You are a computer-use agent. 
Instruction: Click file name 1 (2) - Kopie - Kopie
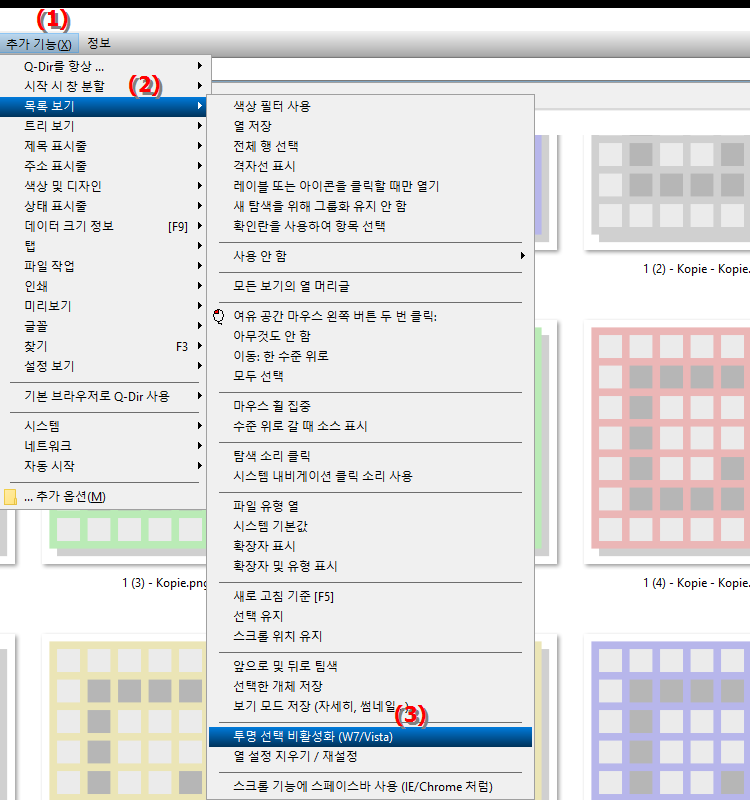pos(696,269)
